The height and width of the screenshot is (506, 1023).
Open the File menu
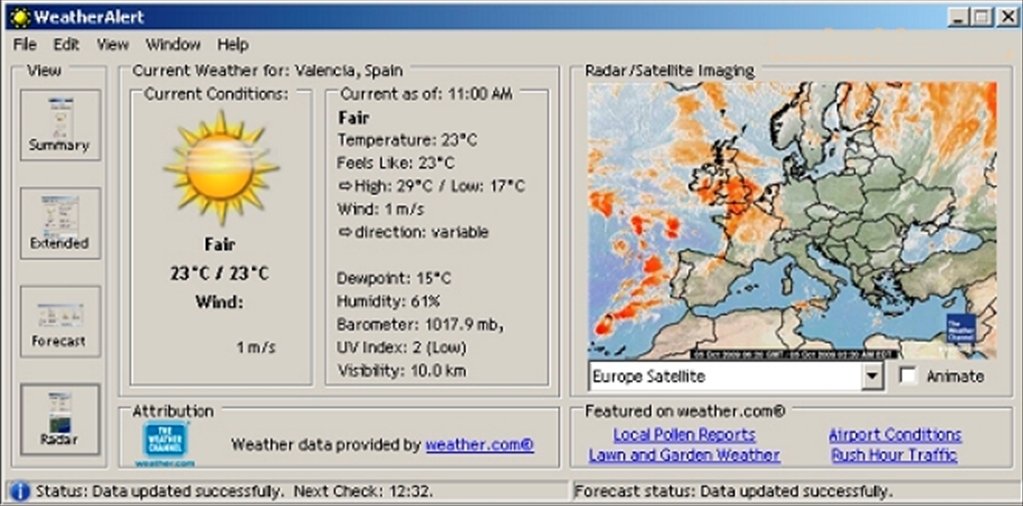25,44
